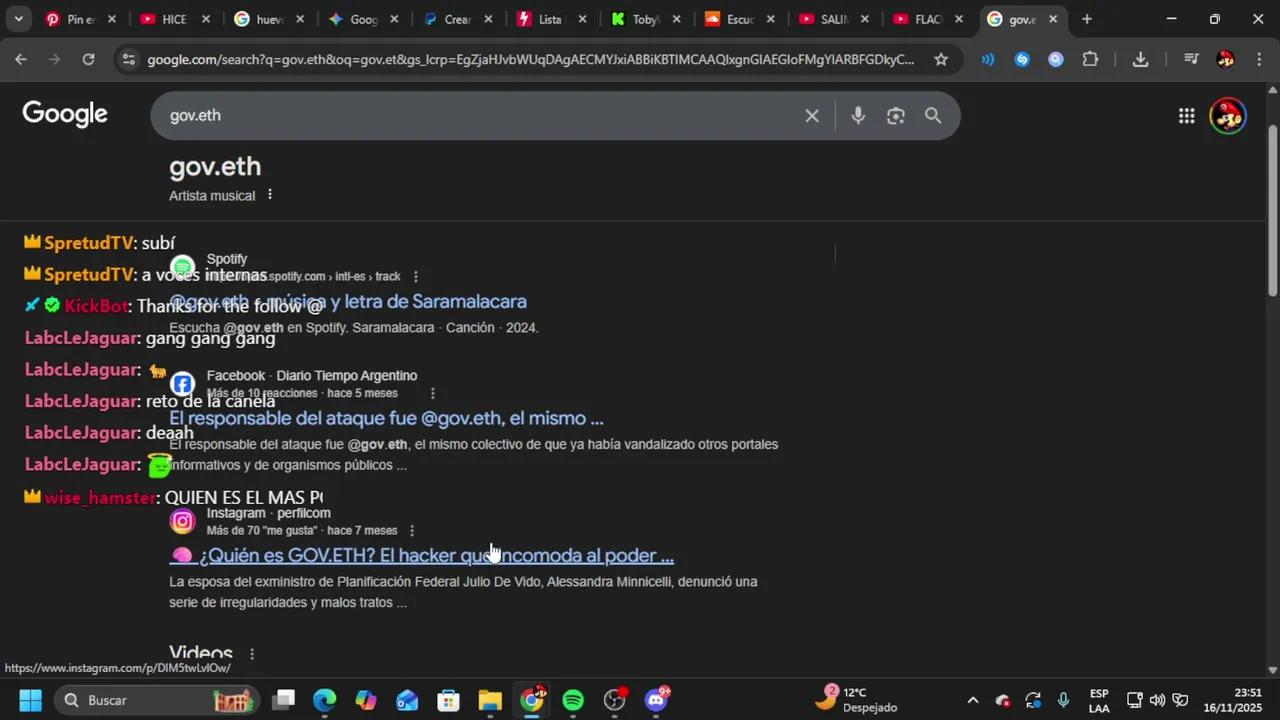
Task: Click the blue sound-waves extension icon
Action: click(x=988, y=59)
